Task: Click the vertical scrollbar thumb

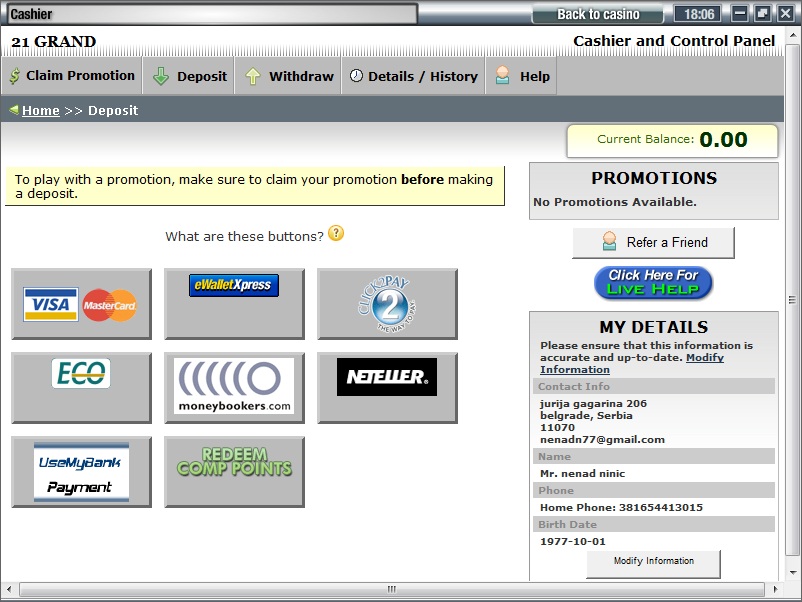Action: coord(792,300)
